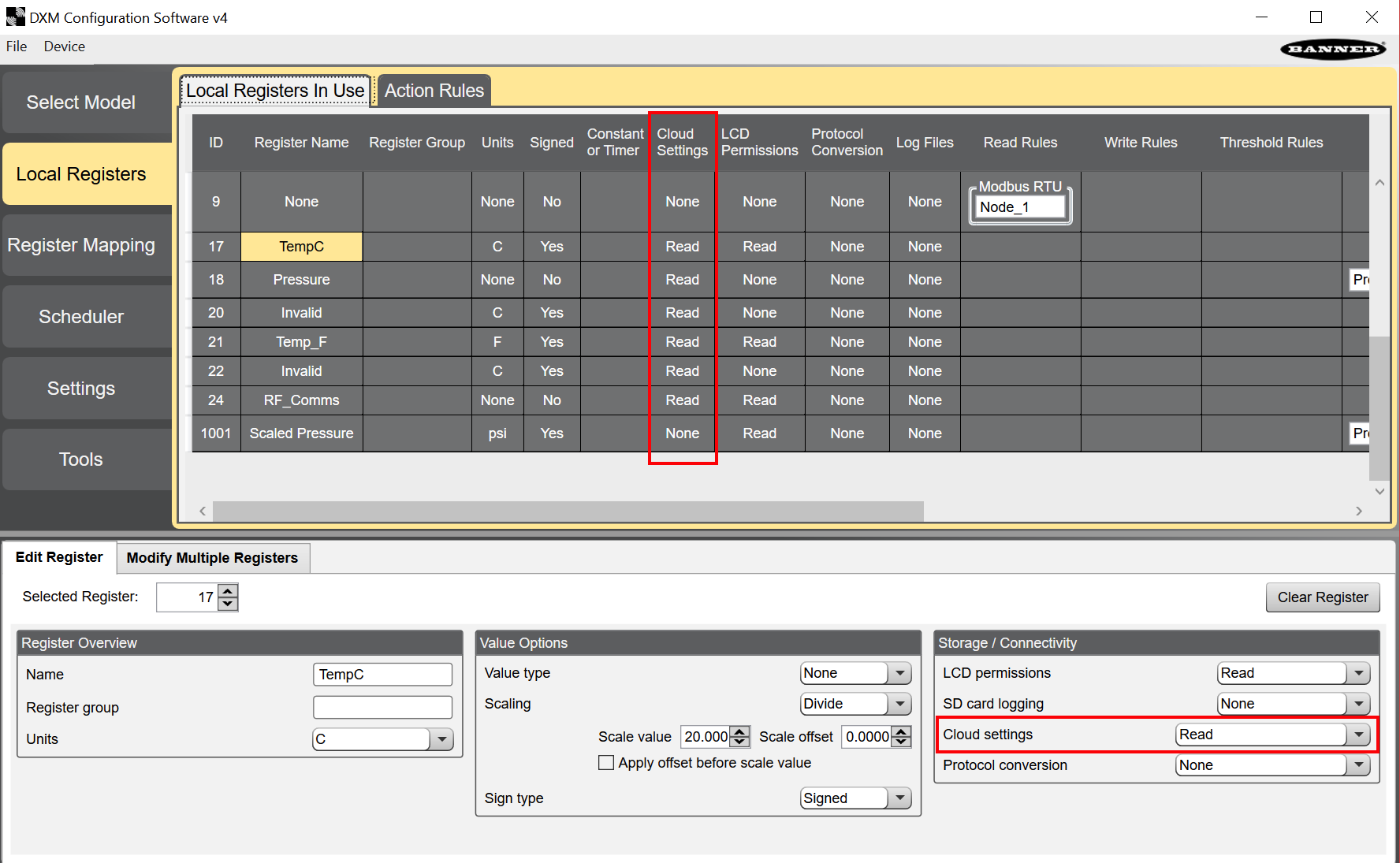Decrement the Selected Register spinner down arrow
Image resolution: width=1400 pixels, height=863 pixels.
point(228,604)
